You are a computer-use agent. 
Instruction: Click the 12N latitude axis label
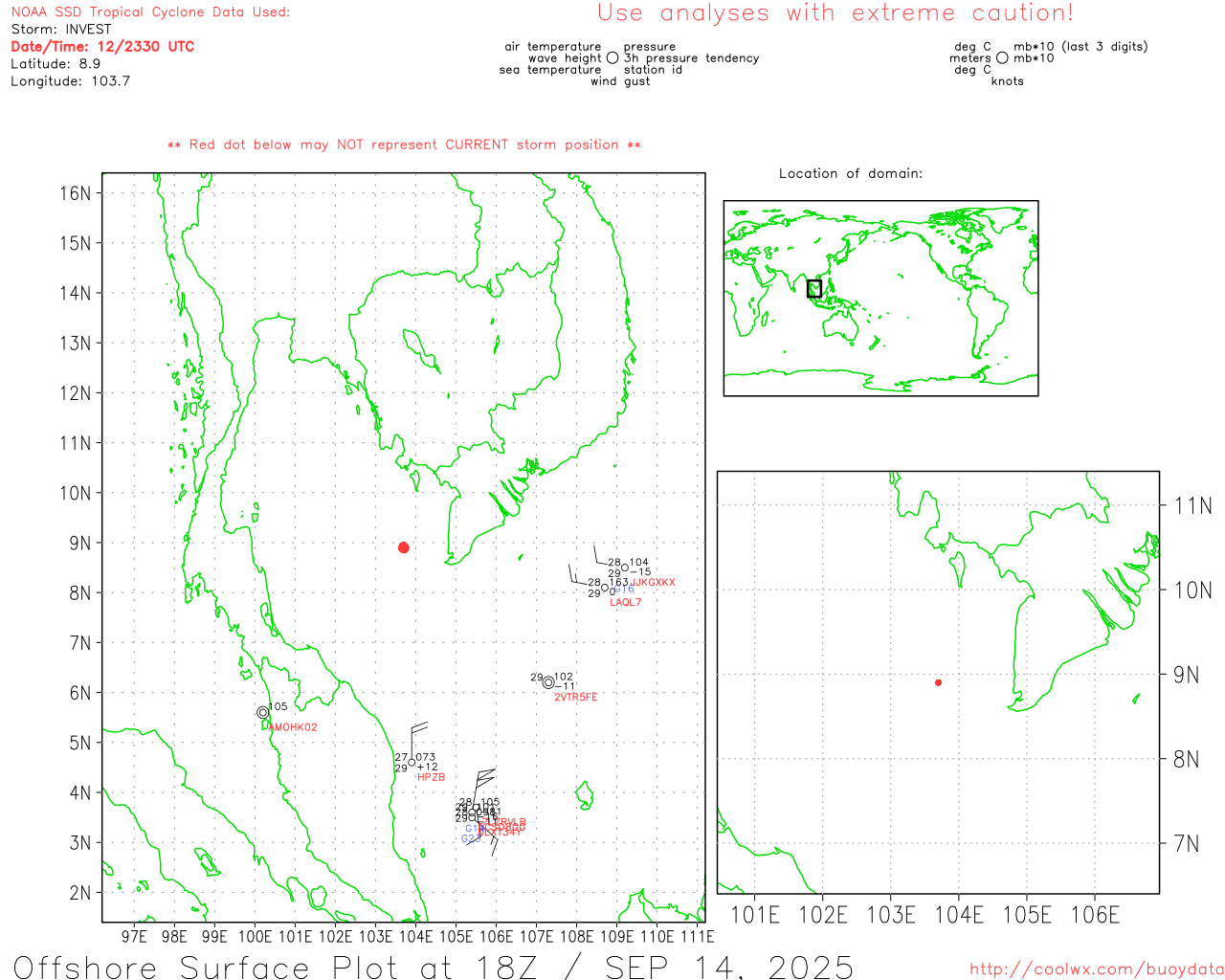[75, 393]
